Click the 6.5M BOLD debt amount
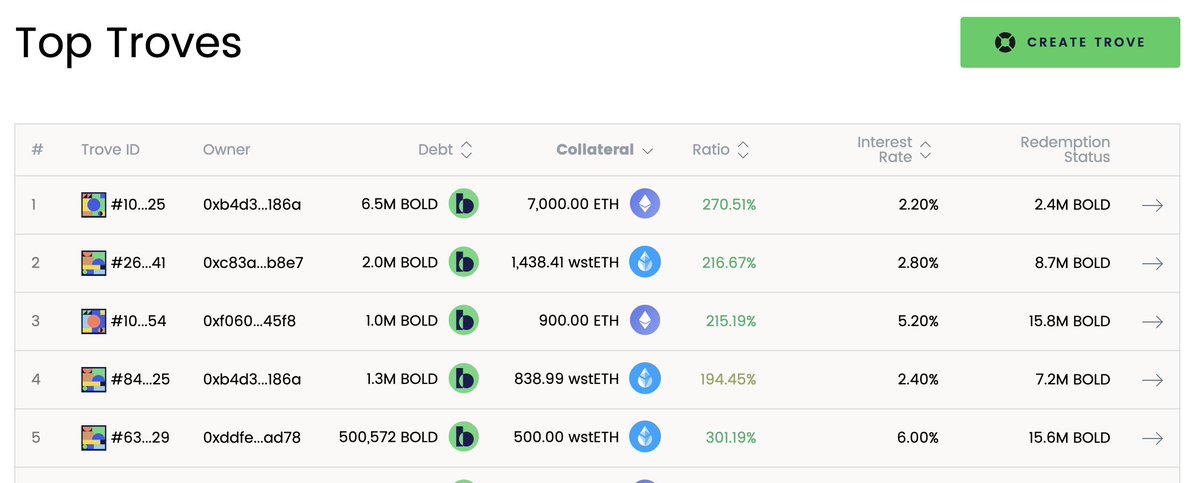Image resolution: width=1200 pixels, height=483 pixels. (400, 205)
